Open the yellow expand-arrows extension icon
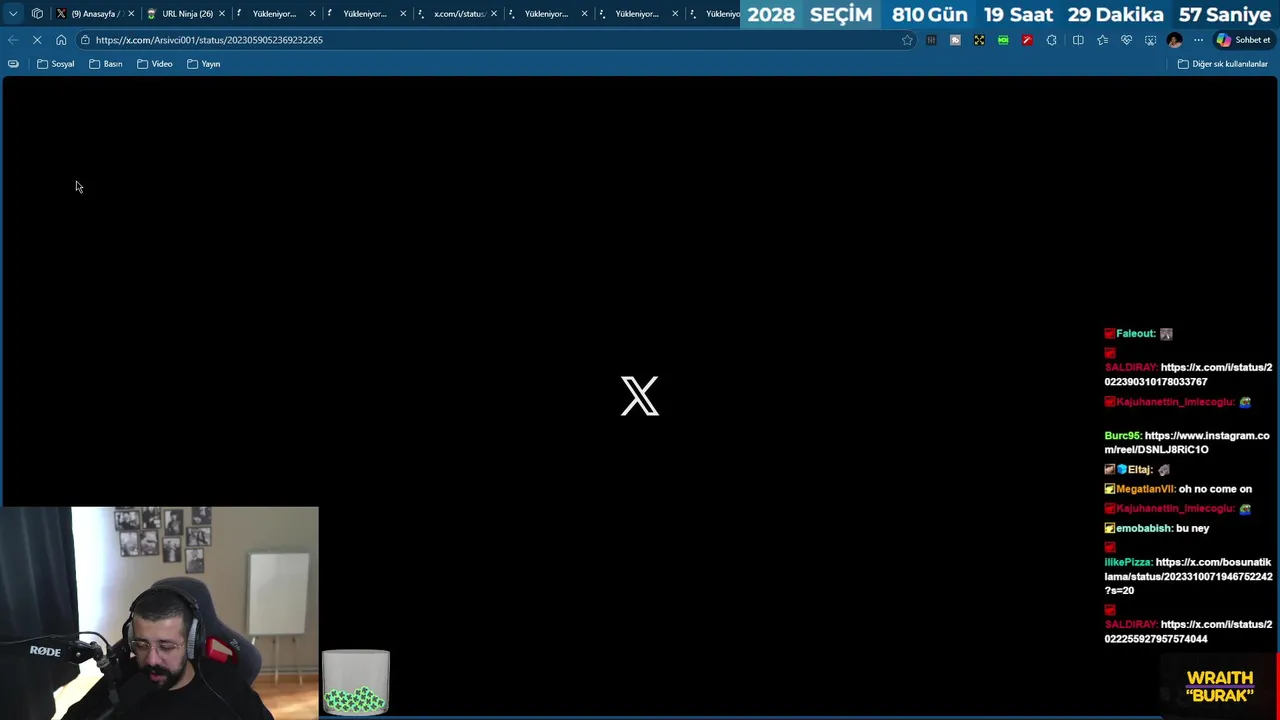 [979, 40]
